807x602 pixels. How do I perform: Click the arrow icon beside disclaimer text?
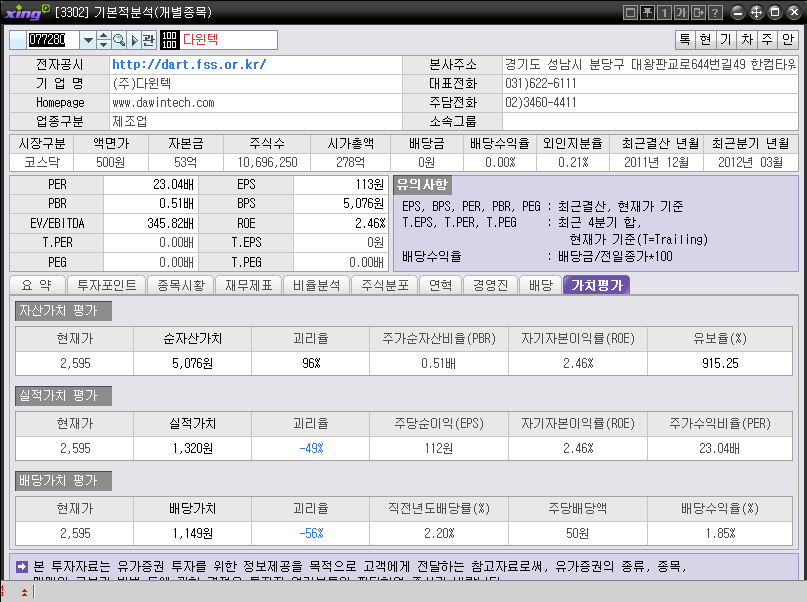(x=22, y=567)
